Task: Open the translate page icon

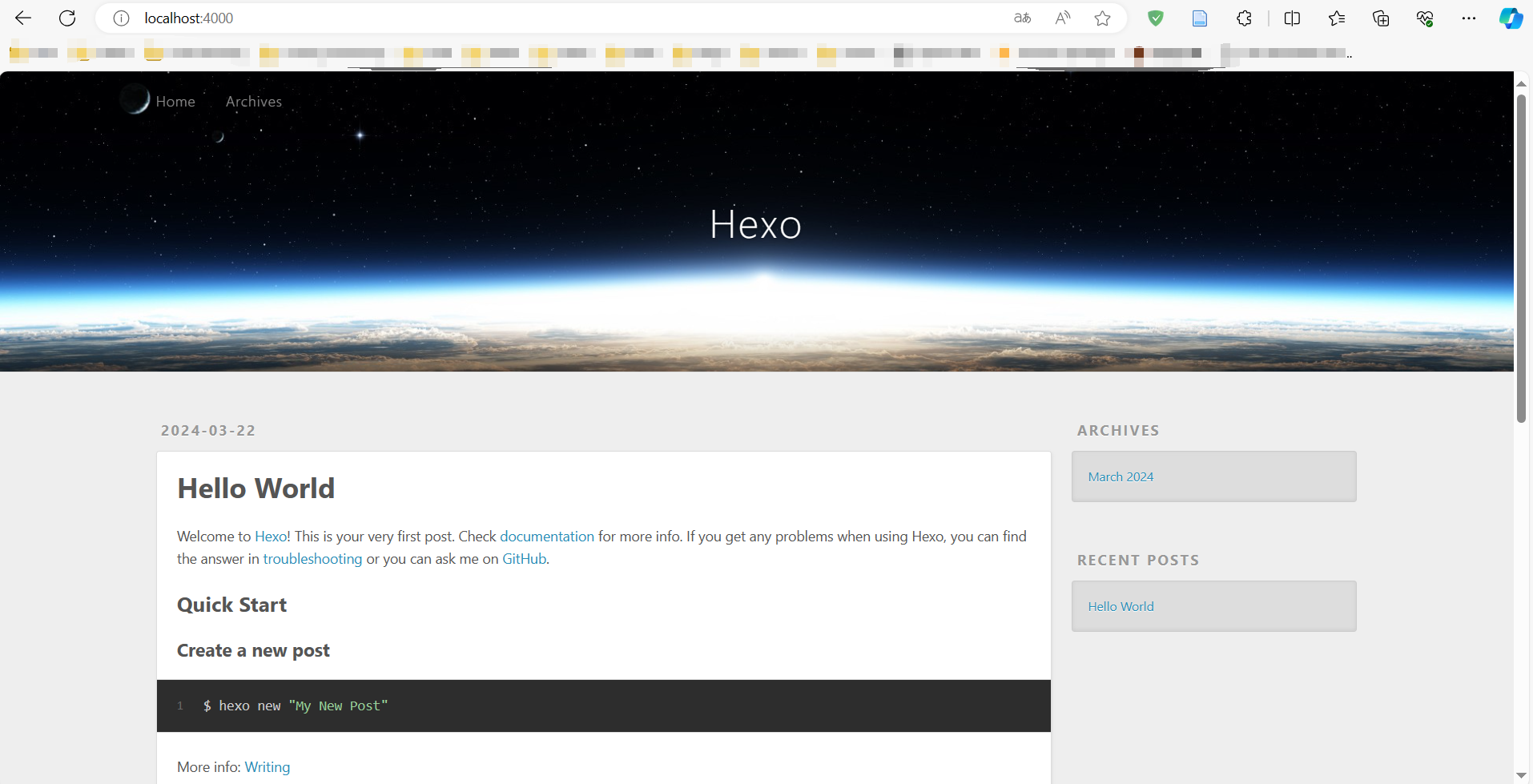Action: 1022,18
